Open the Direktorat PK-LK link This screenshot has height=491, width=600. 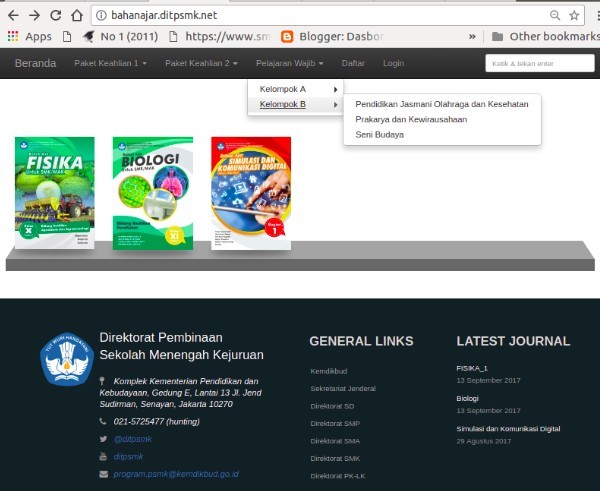click(x=338, y=476)
